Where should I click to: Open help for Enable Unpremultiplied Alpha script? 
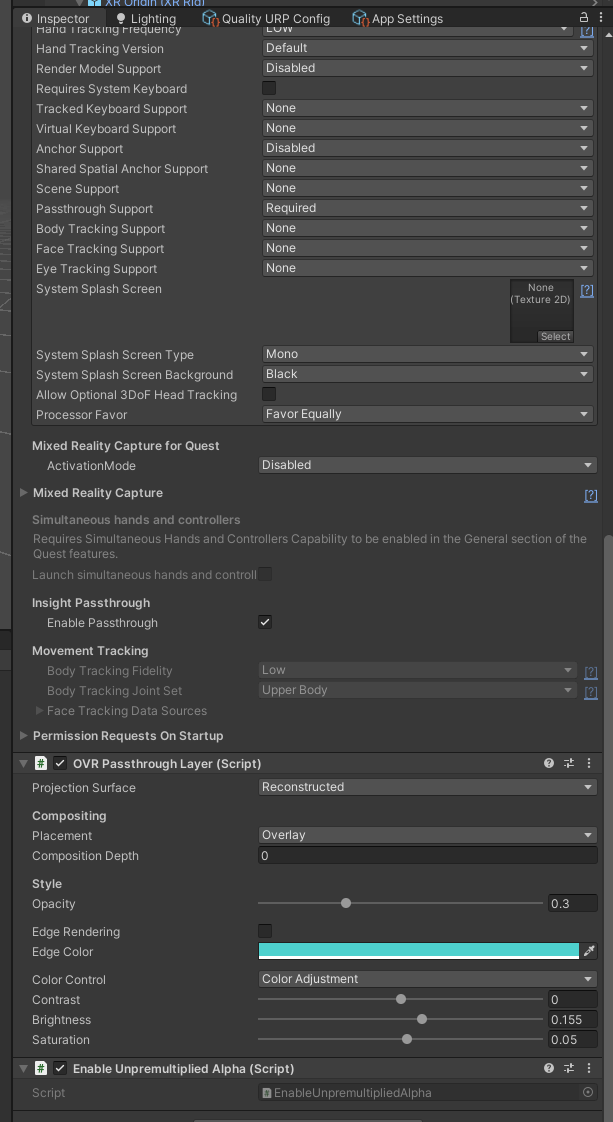click(549, 1068)
